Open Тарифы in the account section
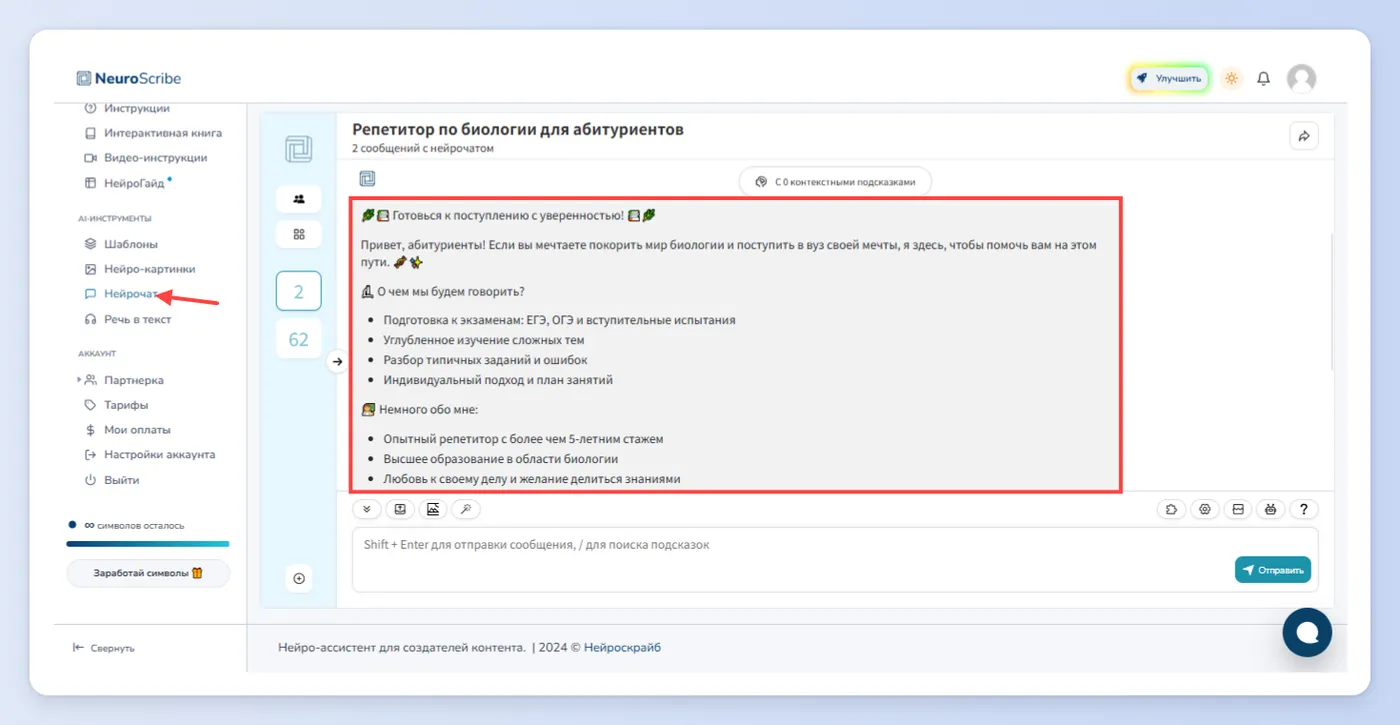This screenshot has height=725, width=1400. (x=117, y=405)
